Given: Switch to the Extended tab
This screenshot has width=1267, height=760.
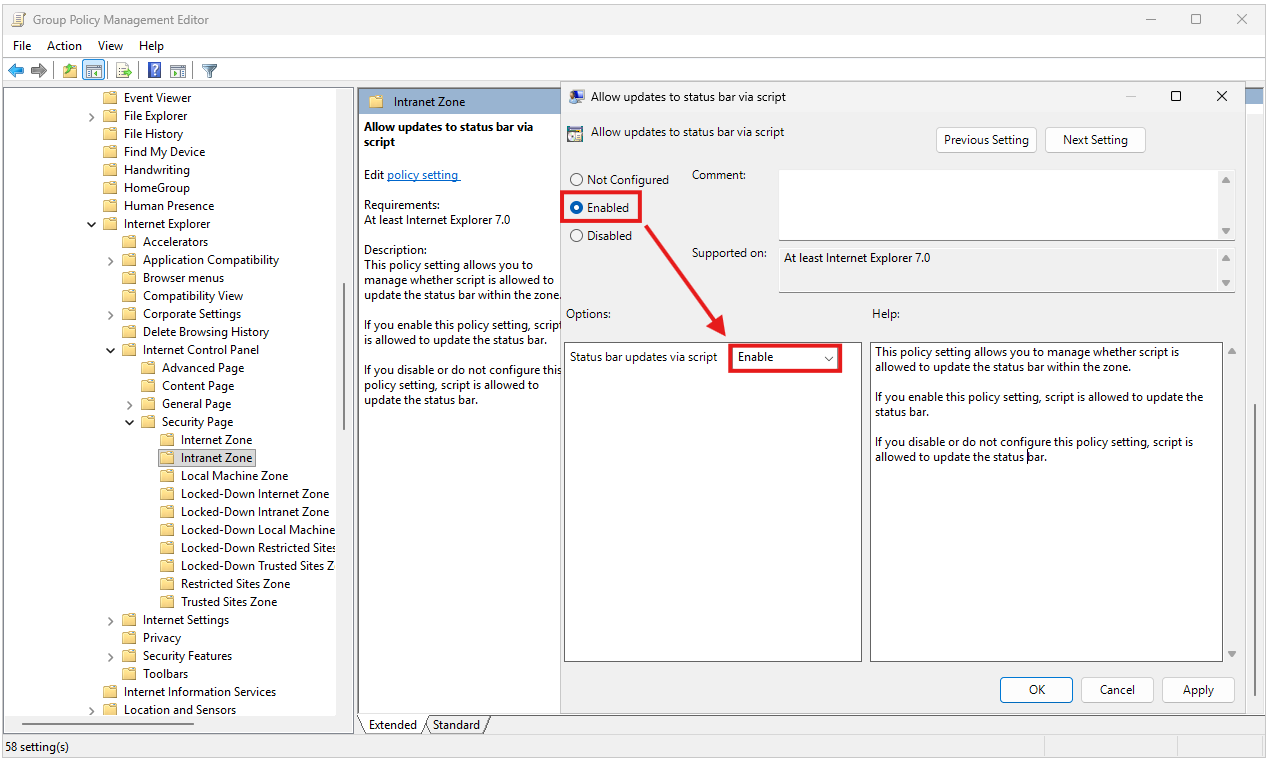Looking at the screenshot, I should pyautogui.click(x=393, y=725).
